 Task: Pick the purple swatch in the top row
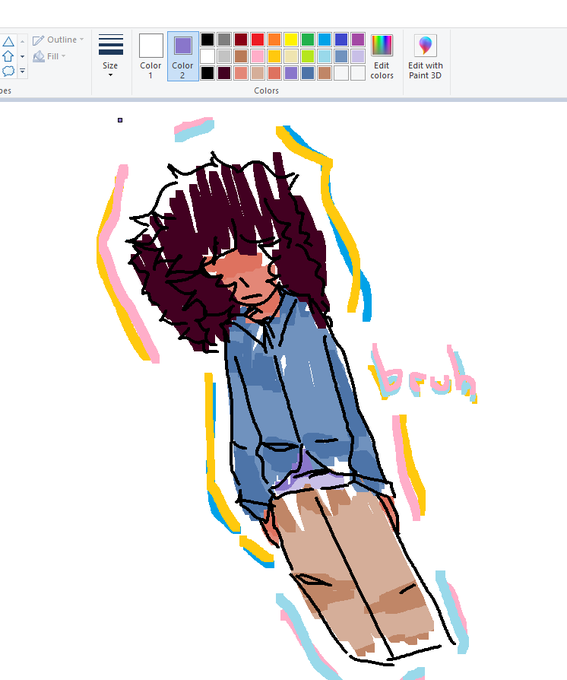pos(358,39)
